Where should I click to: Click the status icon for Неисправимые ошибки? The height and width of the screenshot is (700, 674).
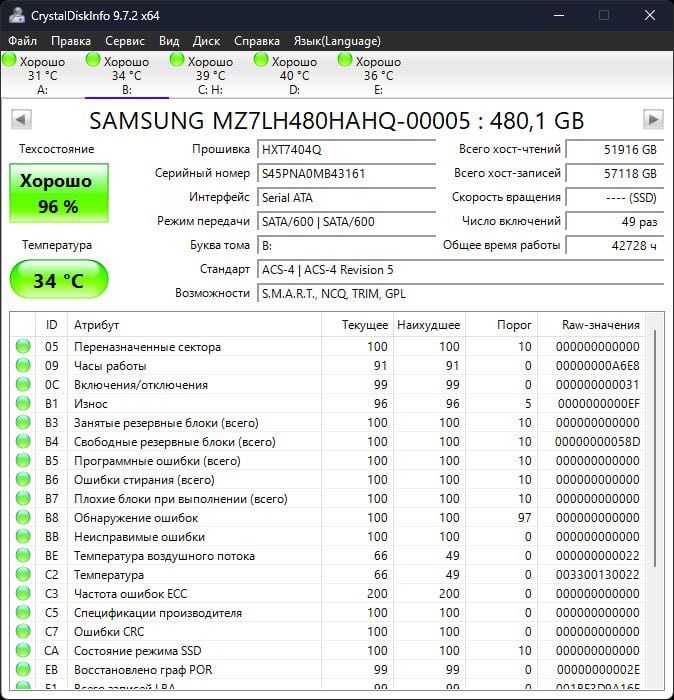coord(23,536)
